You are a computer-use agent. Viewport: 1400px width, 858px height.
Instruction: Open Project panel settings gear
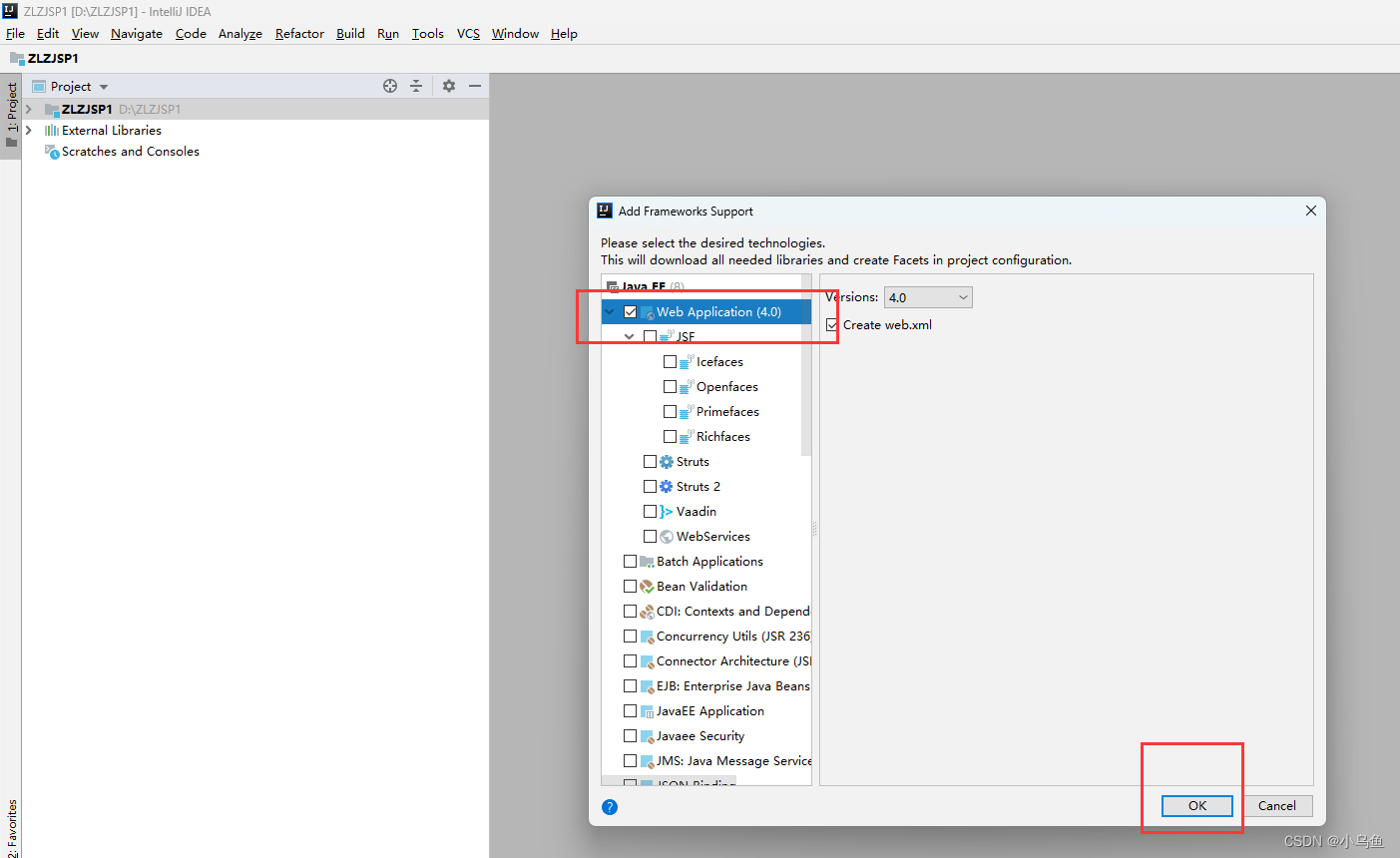tap(449, 86)
